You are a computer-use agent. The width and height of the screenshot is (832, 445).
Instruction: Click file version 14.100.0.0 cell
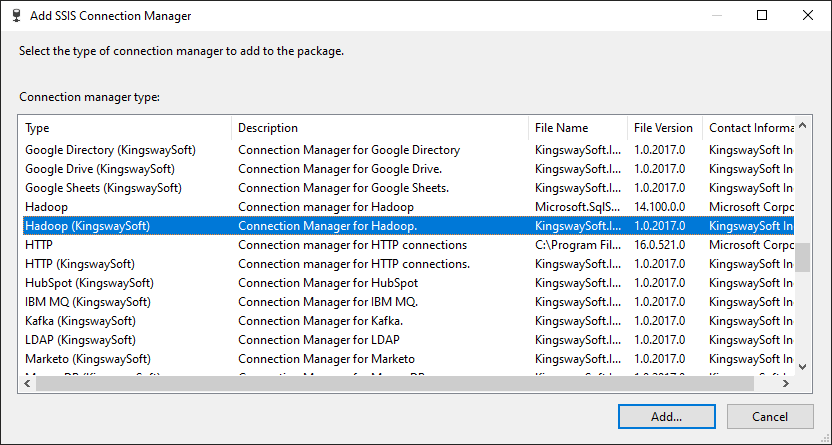point(660,207)
